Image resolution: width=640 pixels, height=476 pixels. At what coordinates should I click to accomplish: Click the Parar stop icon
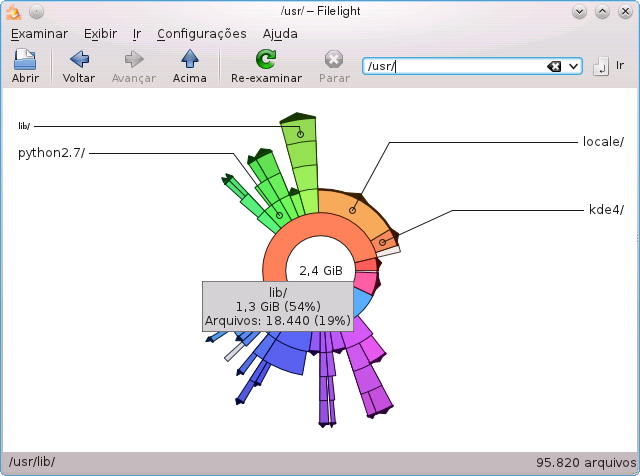tap(334, 66)
